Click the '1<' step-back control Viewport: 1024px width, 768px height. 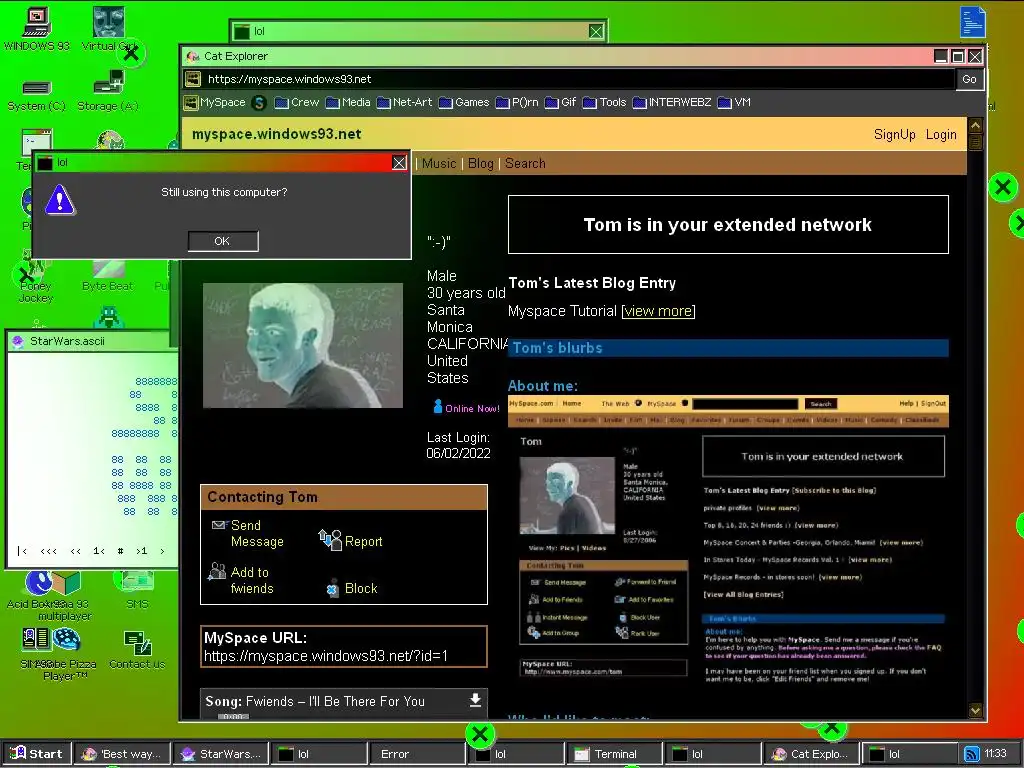pos(99,551)
